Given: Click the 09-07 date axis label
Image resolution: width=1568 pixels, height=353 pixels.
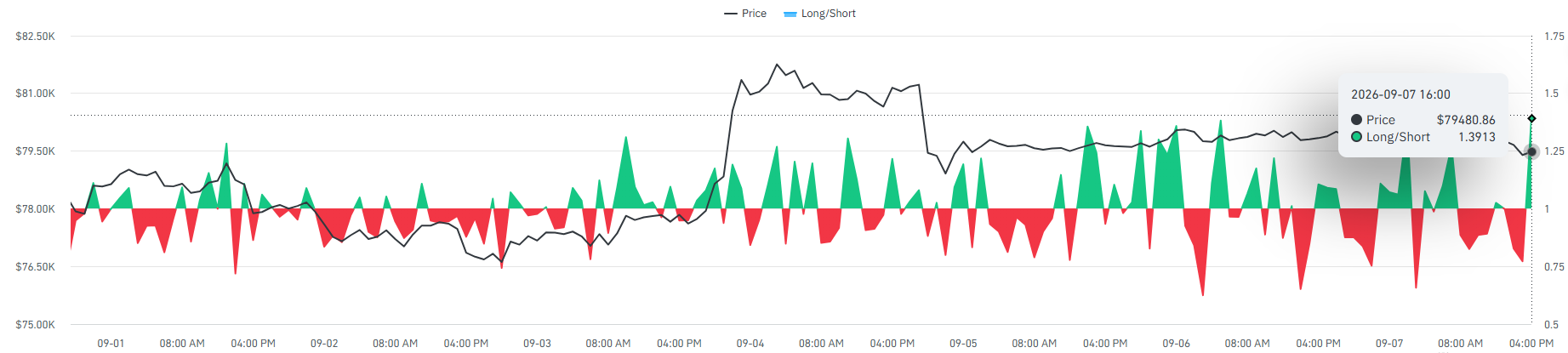Looking at the screenshot, I should [1389, 344].
